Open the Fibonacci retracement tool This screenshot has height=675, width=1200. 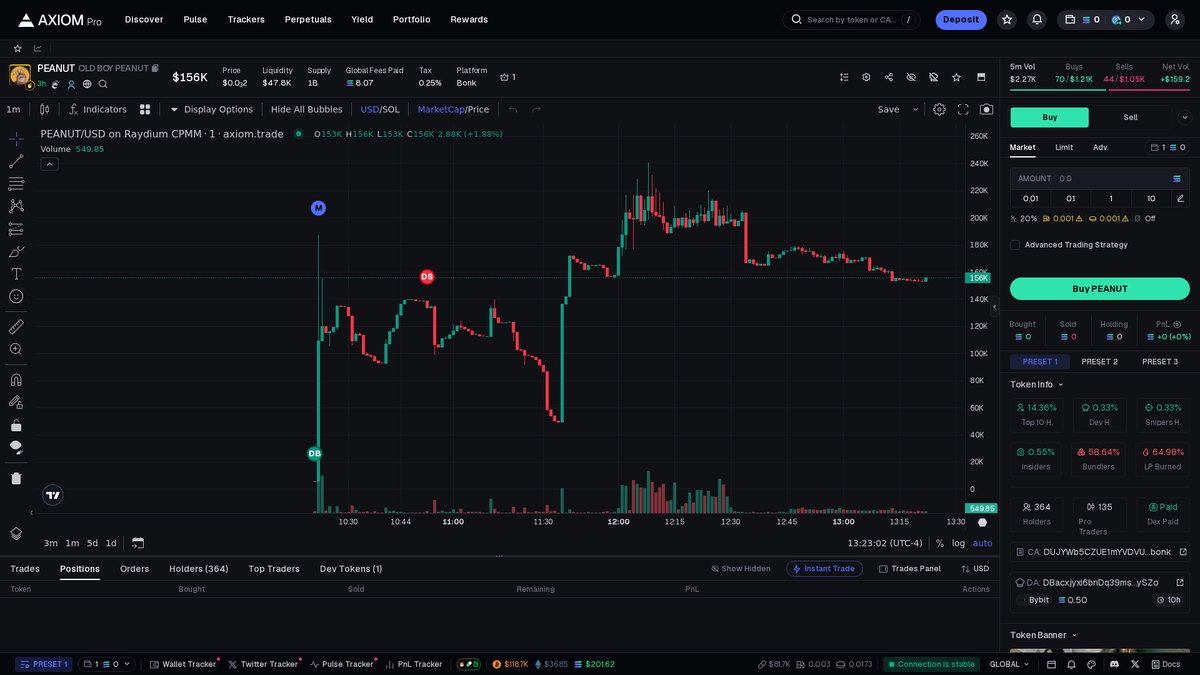16,184
